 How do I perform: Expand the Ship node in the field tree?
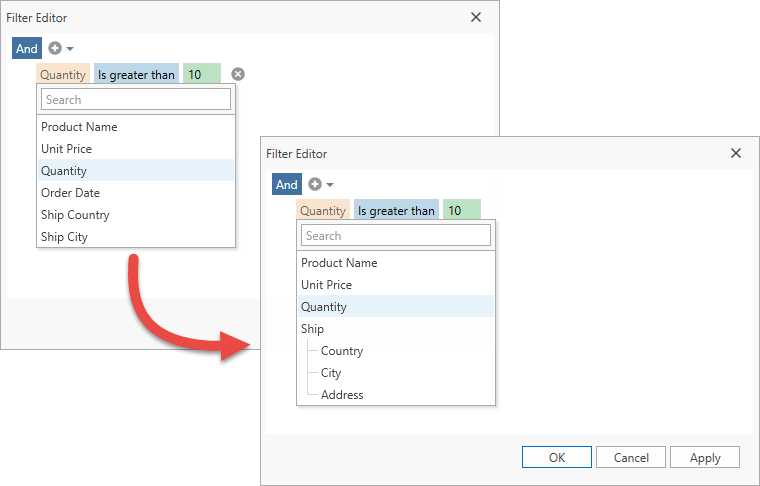point(312,329)
